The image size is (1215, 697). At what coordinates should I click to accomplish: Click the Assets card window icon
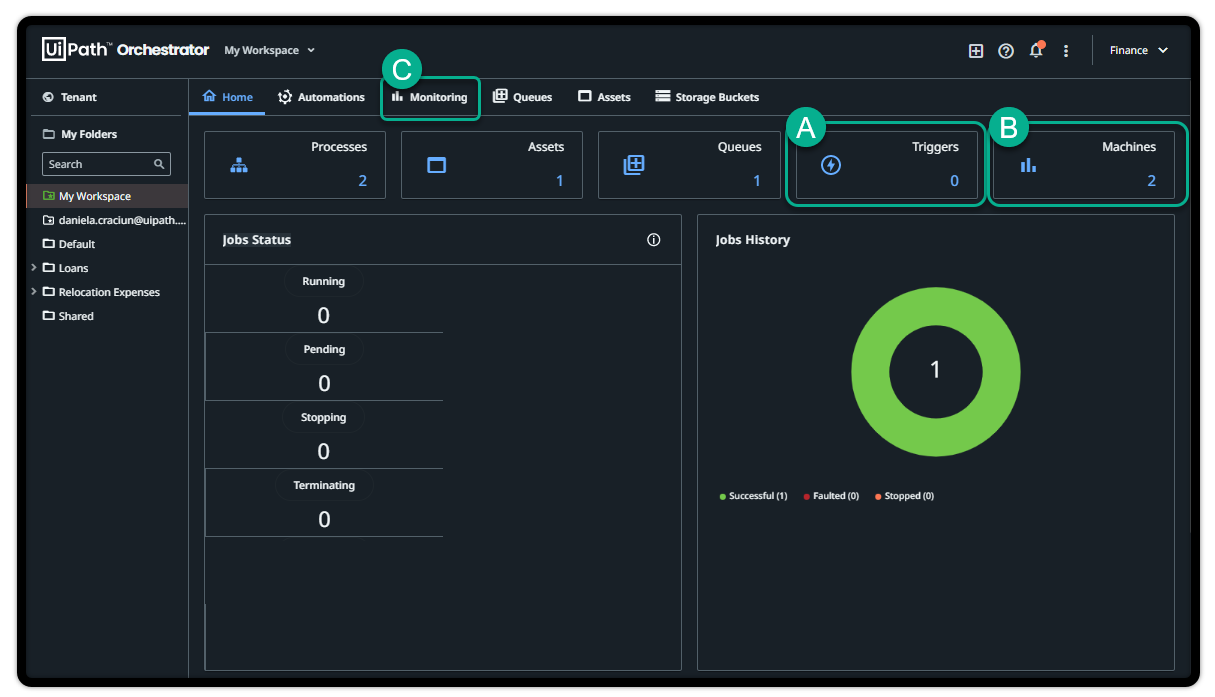(436, 165)
